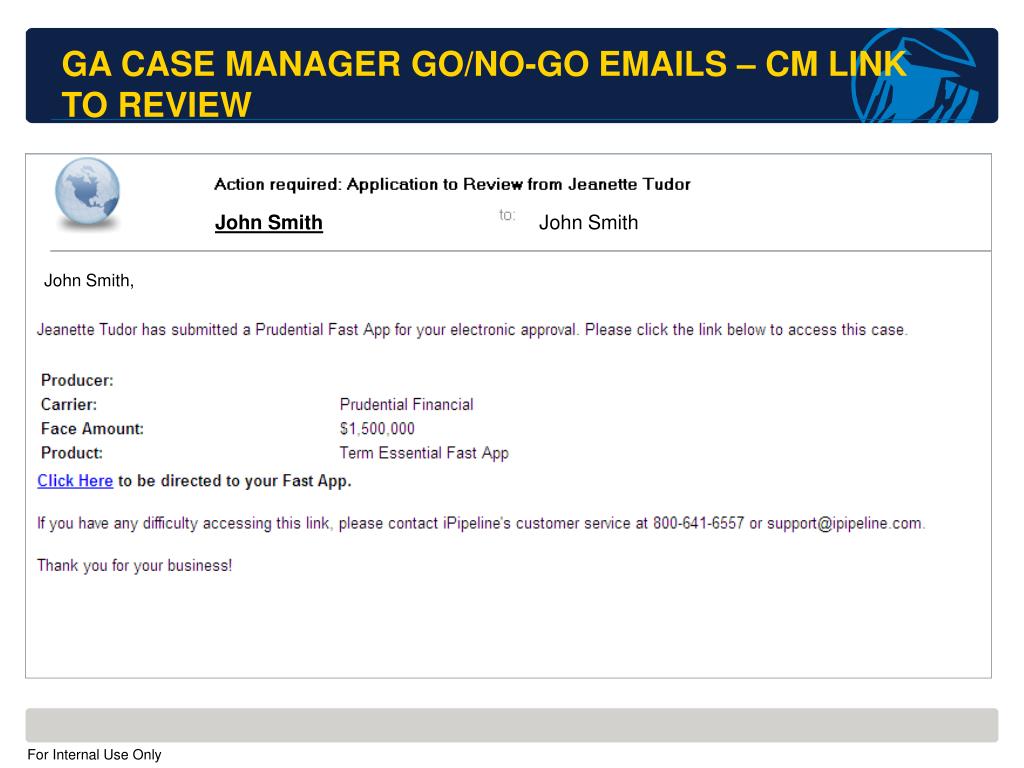Image resolution: width=1024 pixels, height=768 pixels.
Task: Select the 'Product:' label
Action: click(x=72, y=453)
